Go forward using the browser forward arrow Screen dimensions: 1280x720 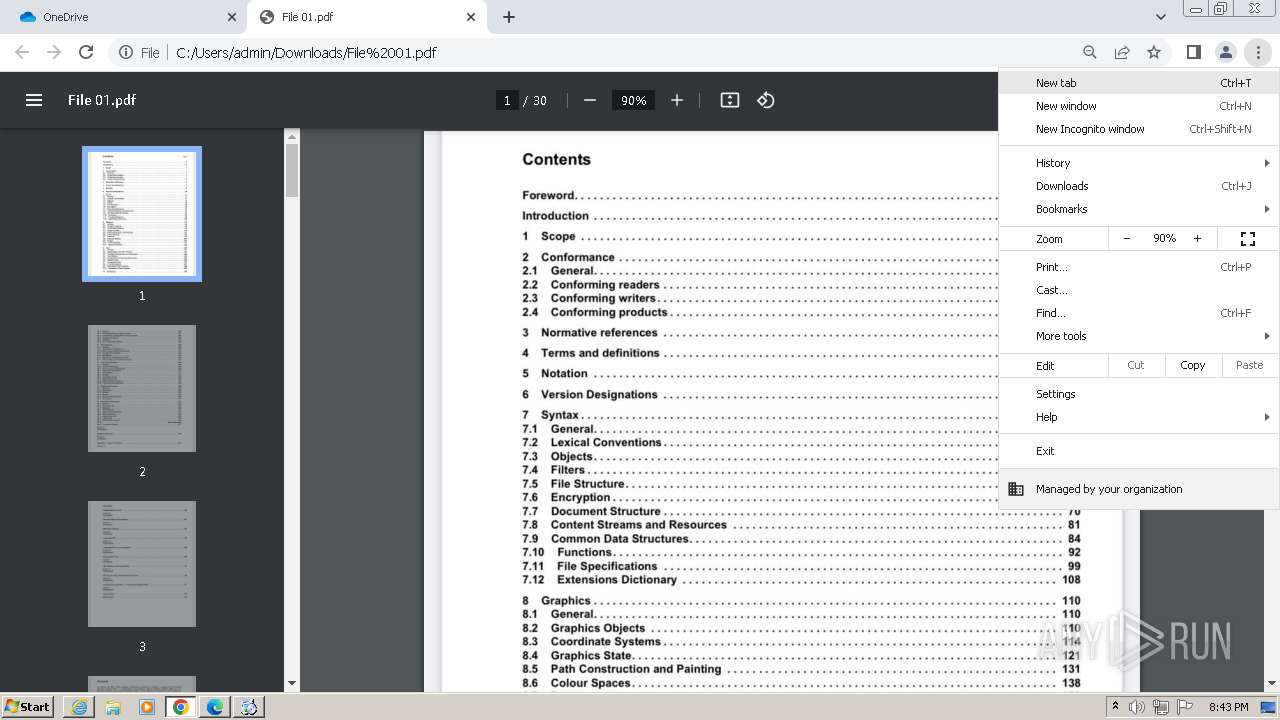(54, 52)
